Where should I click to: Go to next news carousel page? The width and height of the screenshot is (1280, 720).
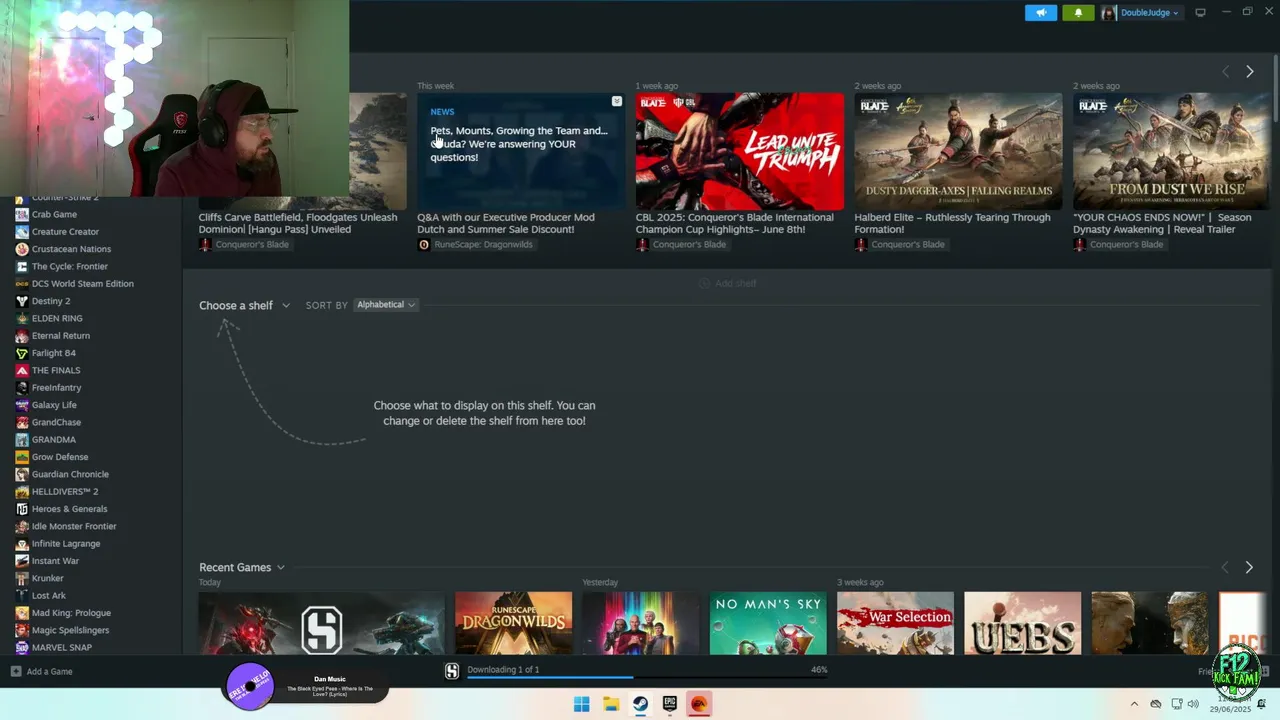pos(1249,72)
